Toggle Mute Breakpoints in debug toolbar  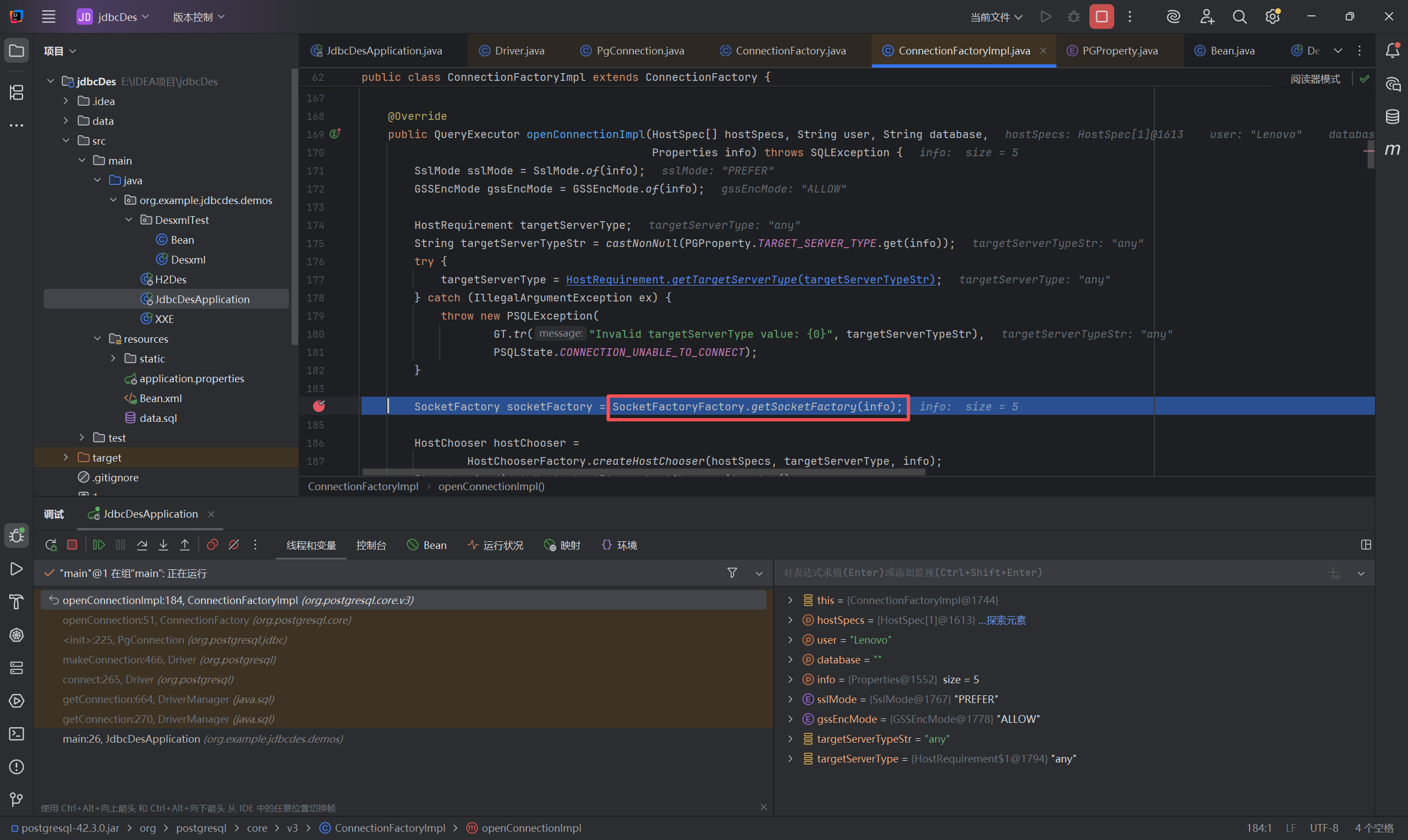(x=234, y=545)
